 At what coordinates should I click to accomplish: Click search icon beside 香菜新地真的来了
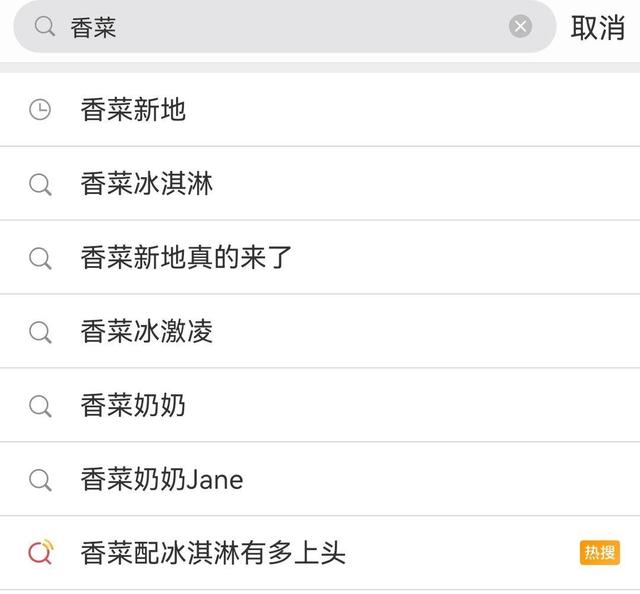pos(40,259)
